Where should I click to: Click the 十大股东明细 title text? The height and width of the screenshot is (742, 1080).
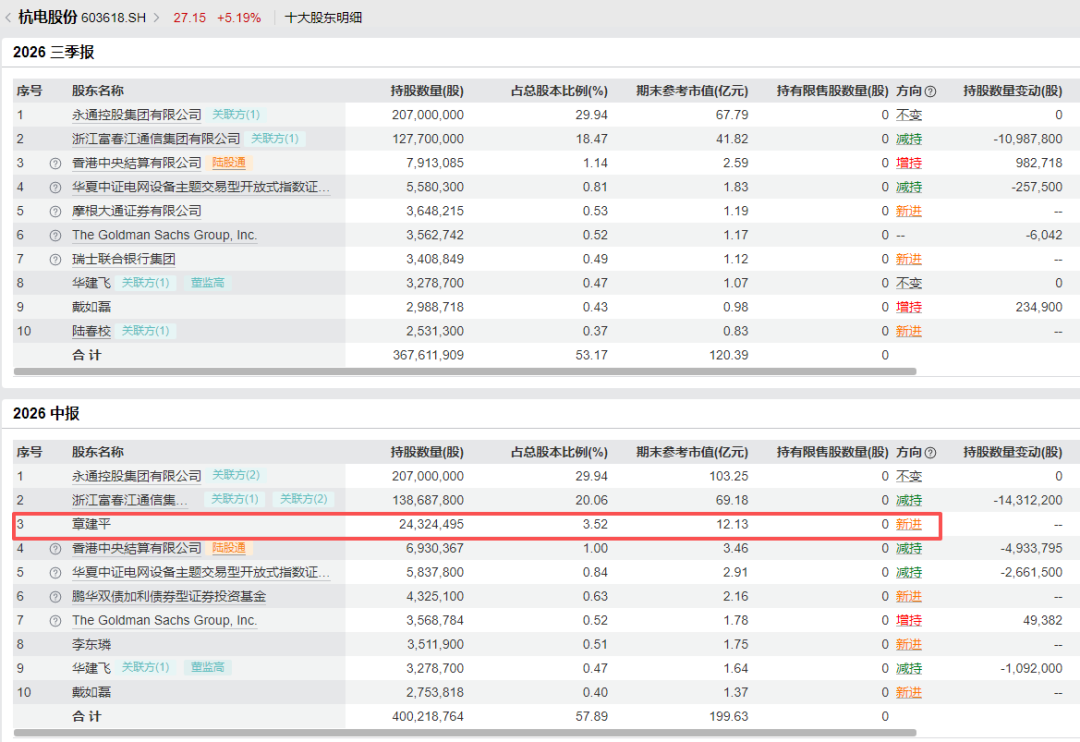click(x=323, y=18)
